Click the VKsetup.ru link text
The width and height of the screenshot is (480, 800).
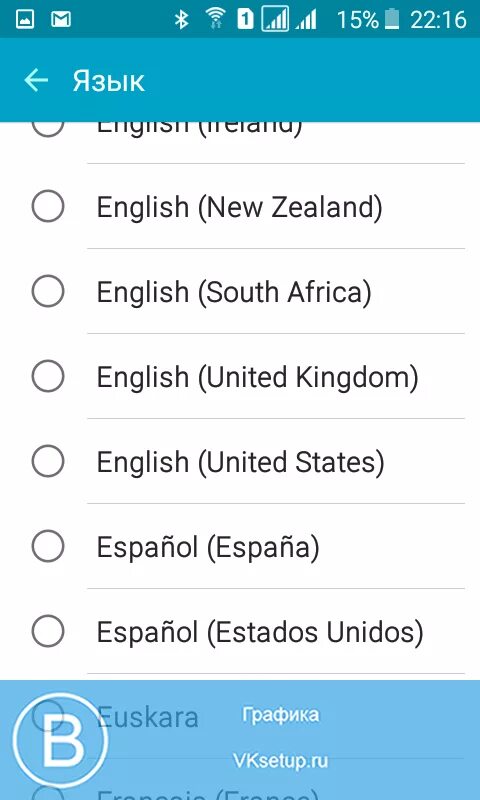(x=280, y=761)
